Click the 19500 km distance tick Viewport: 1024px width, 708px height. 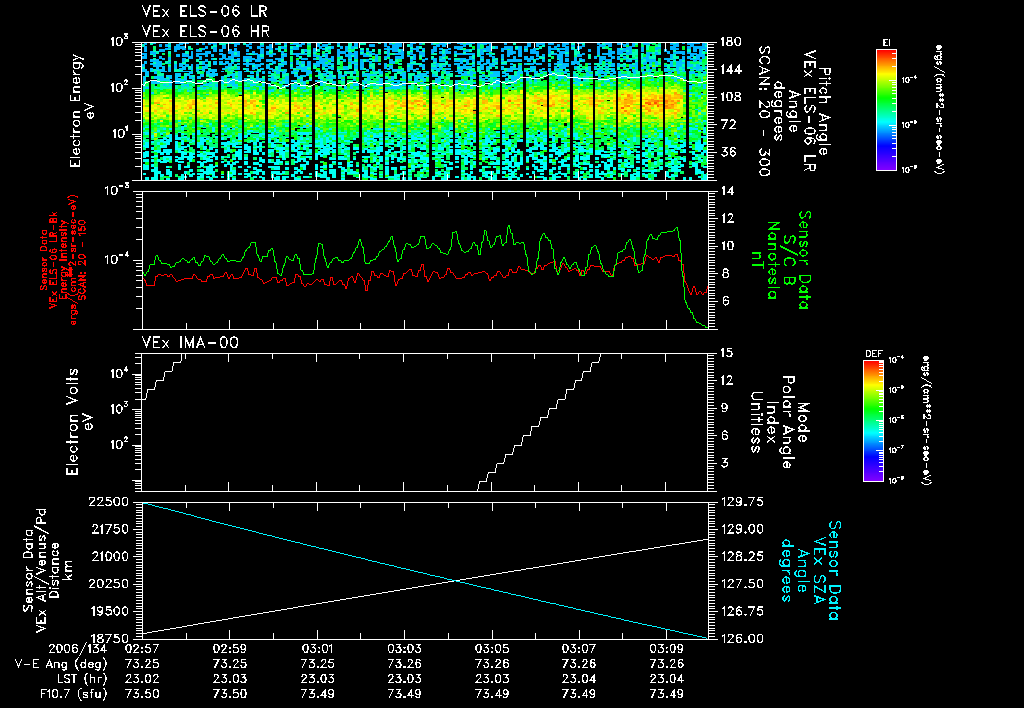[x=109, y=611]
